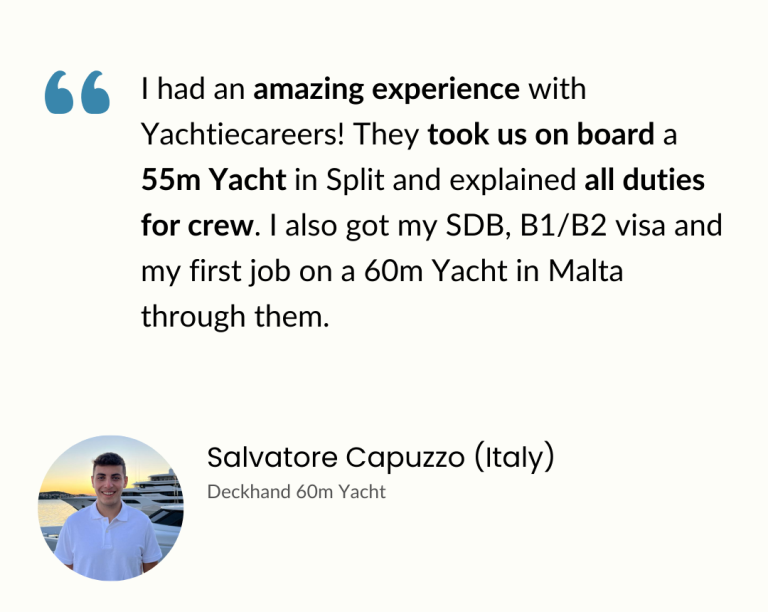This screenshot has height=612, width=768.
Task: Click the closing words through them
Action: pos(235,317)
